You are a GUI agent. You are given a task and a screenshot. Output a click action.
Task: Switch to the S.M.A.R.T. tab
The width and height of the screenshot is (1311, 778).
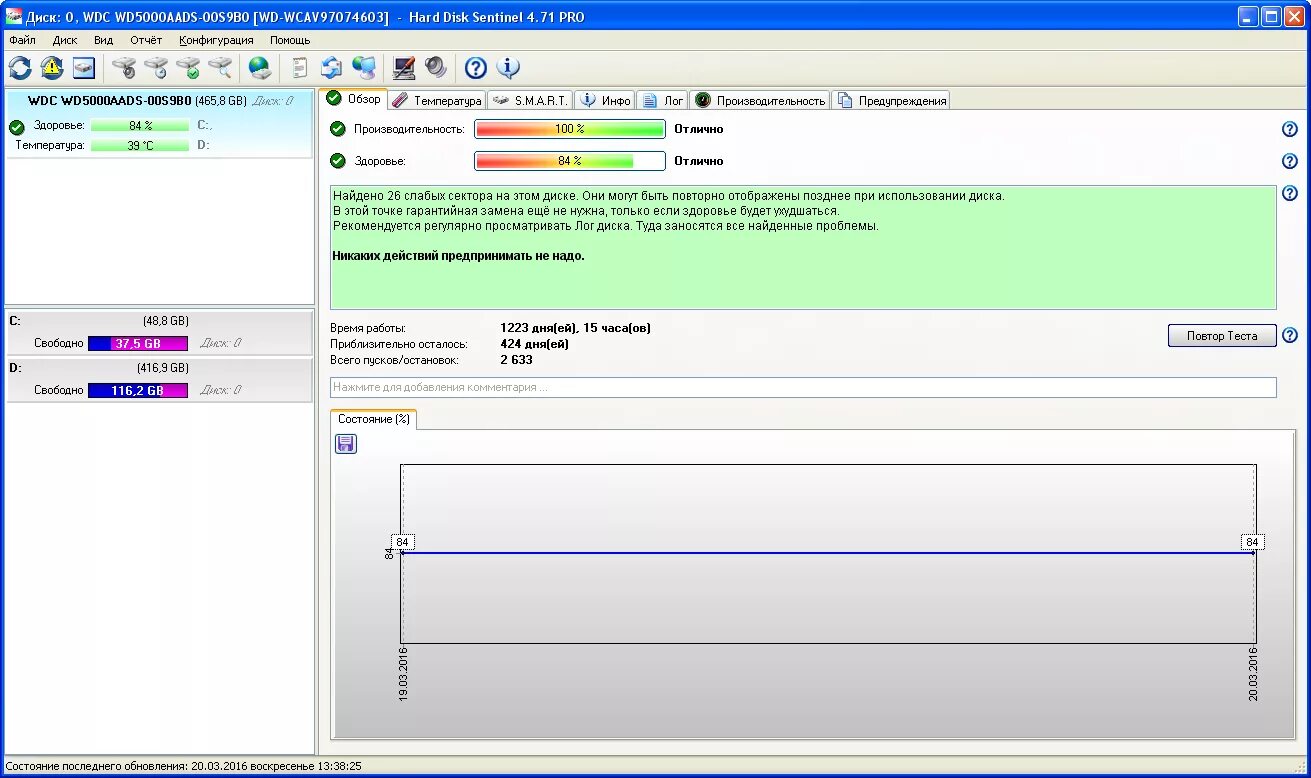(x=530, y=100)
